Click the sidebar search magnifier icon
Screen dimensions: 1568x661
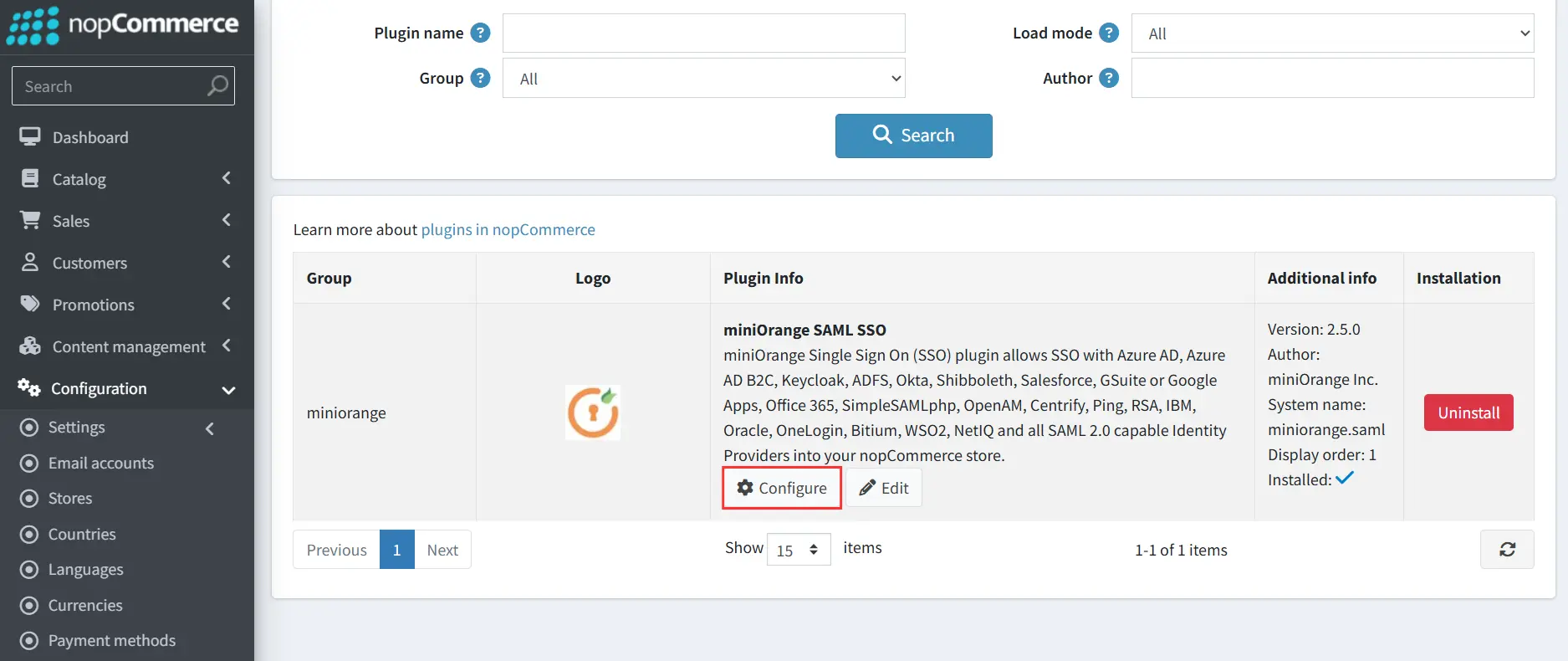(x=217, y=85)
